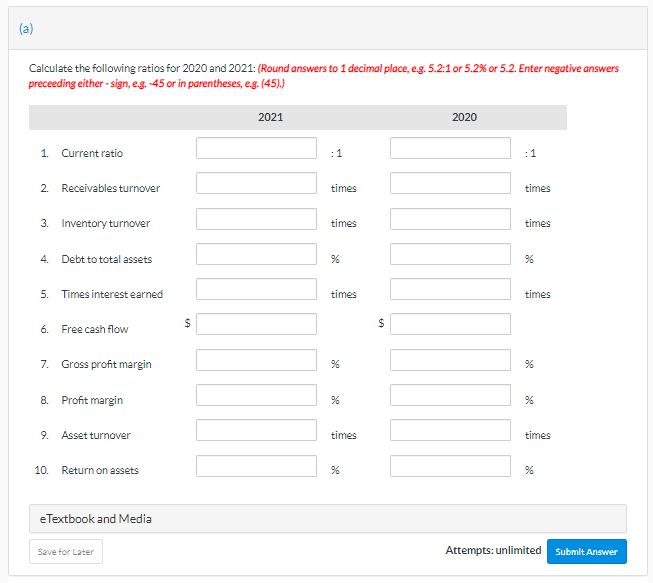The height and width of the screenshot is (583, 653).
Task: Focus the 2020 Gross profit margin field
Action: (x=450, y=360)
